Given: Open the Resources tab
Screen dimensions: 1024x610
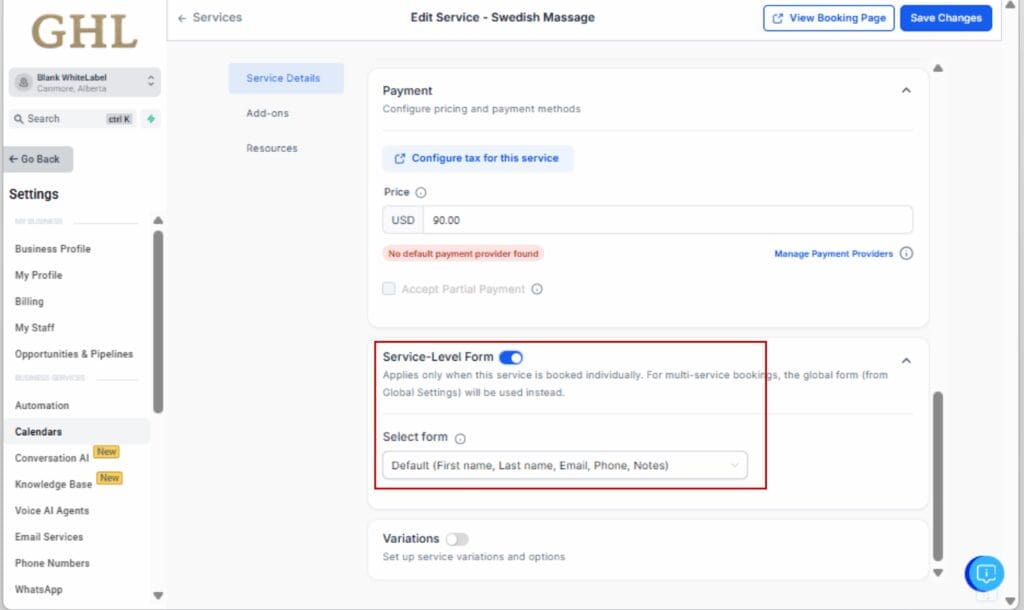Looking at the screenshot, I should (x=271, y=148).
